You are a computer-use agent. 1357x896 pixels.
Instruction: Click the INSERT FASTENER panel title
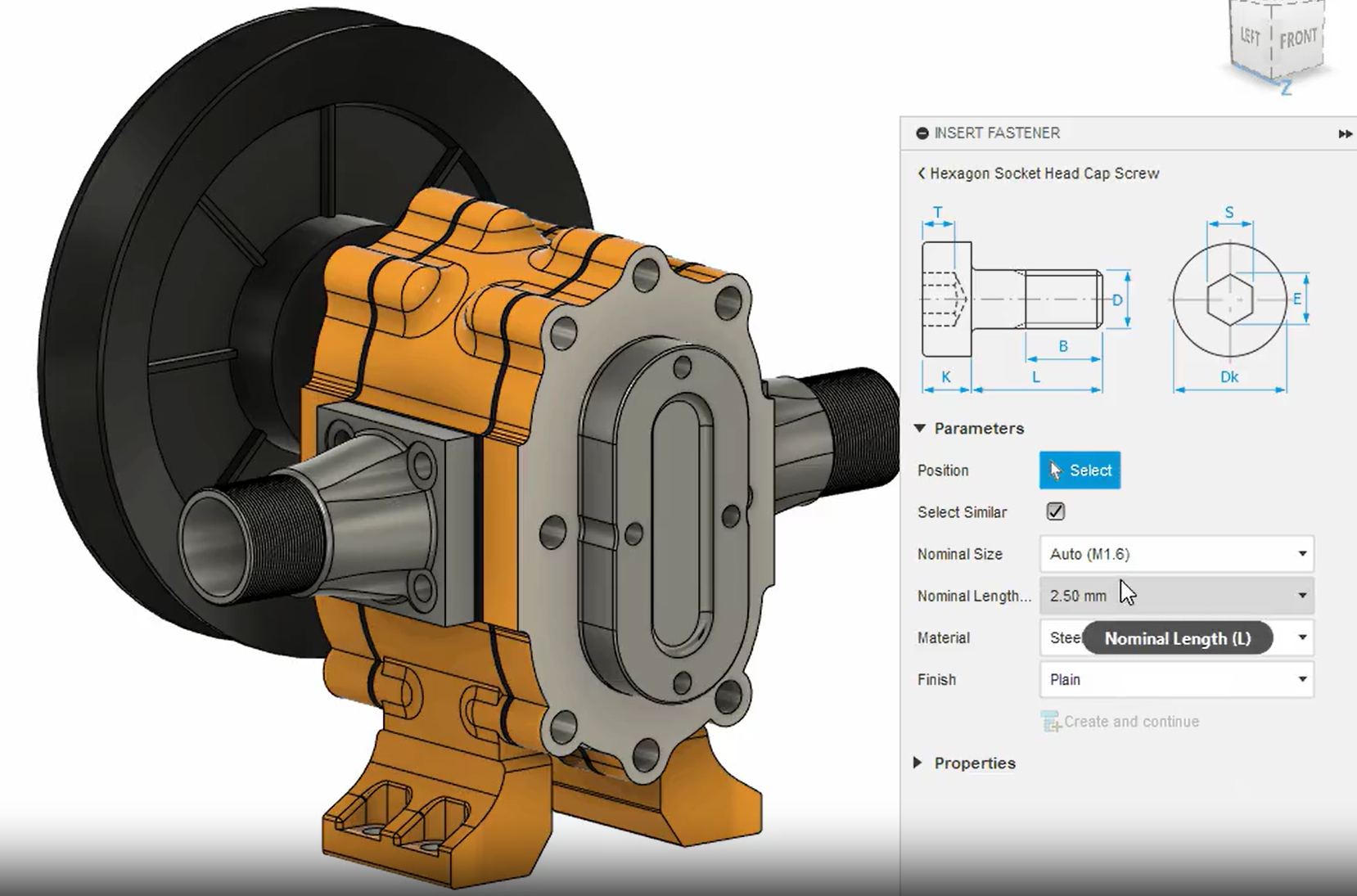997,133
